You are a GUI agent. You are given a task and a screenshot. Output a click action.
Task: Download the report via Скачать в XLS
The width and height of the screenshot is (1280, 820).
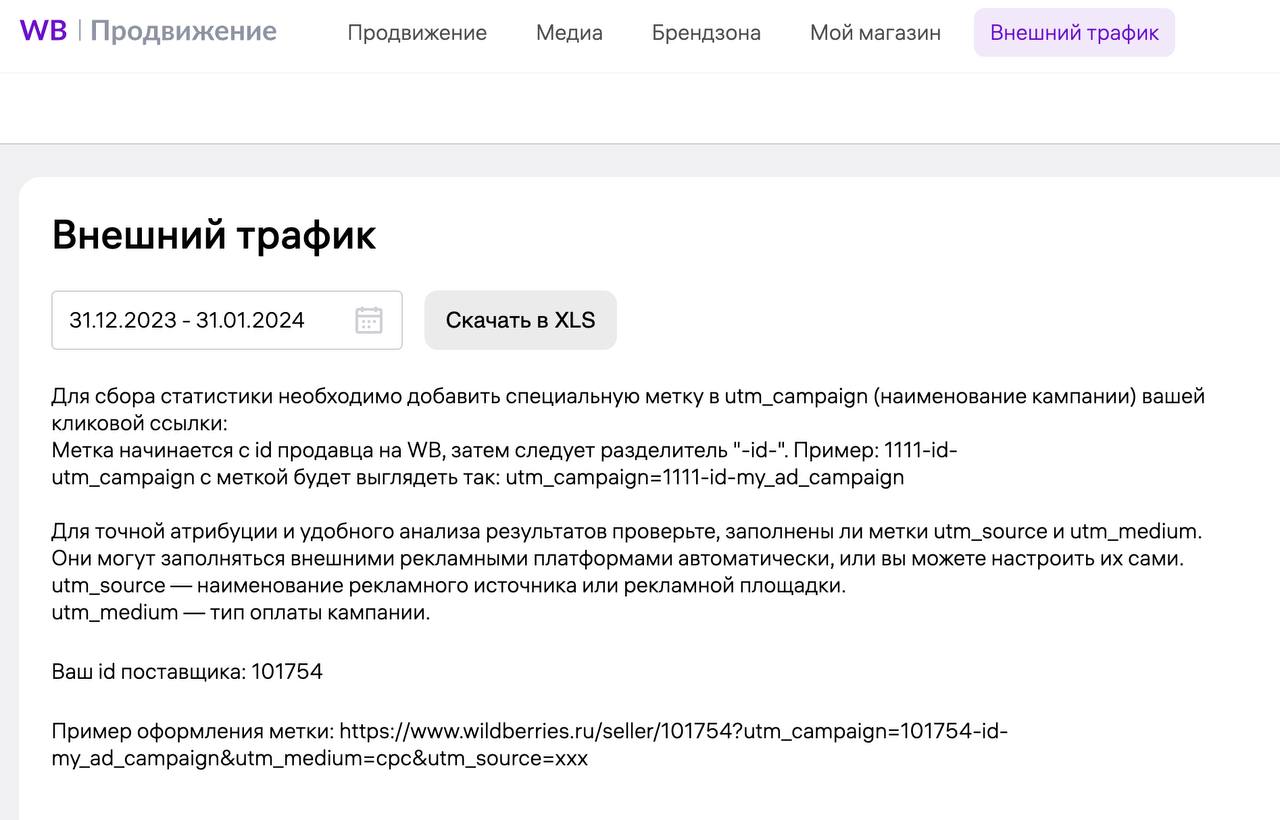click(x=520, y=320)
